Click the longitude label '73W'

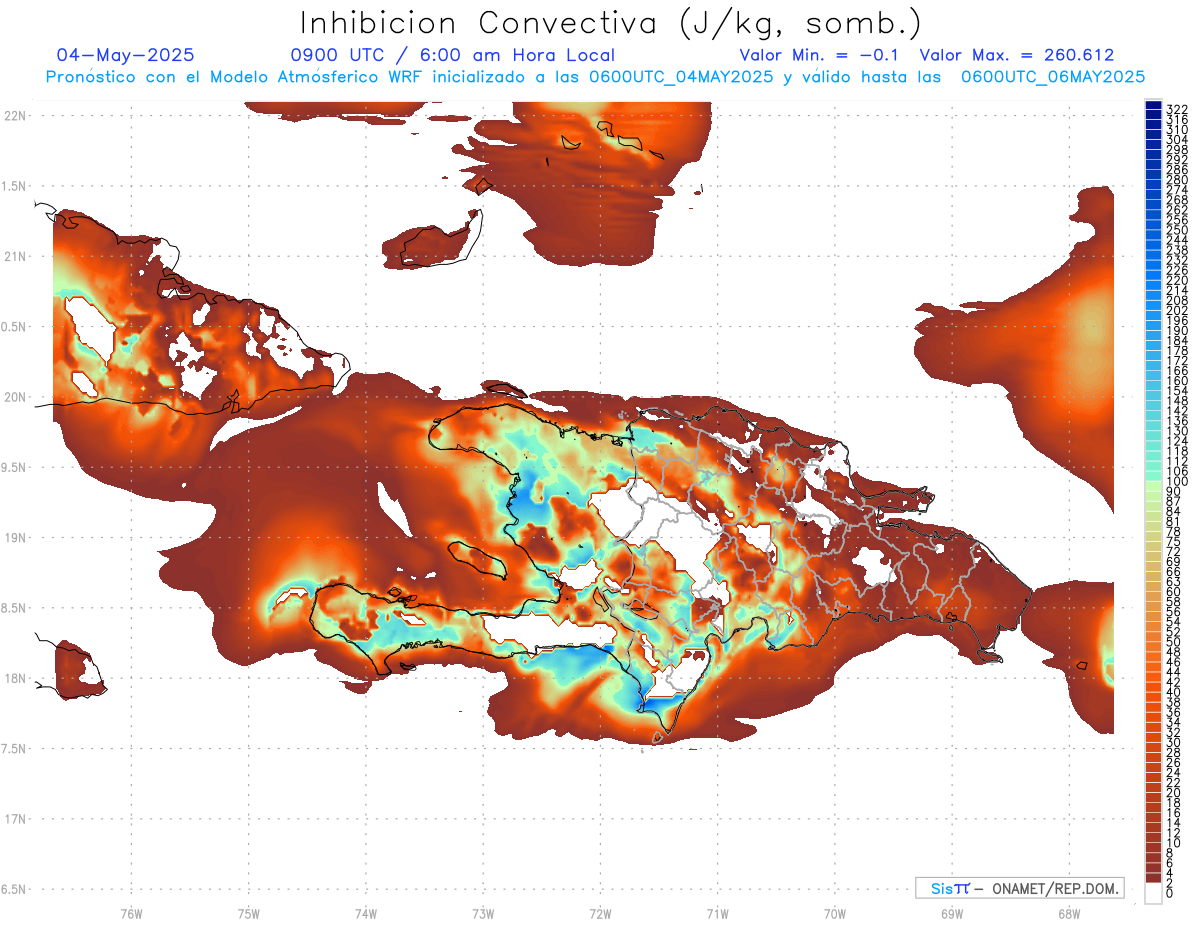pos(483,913)
